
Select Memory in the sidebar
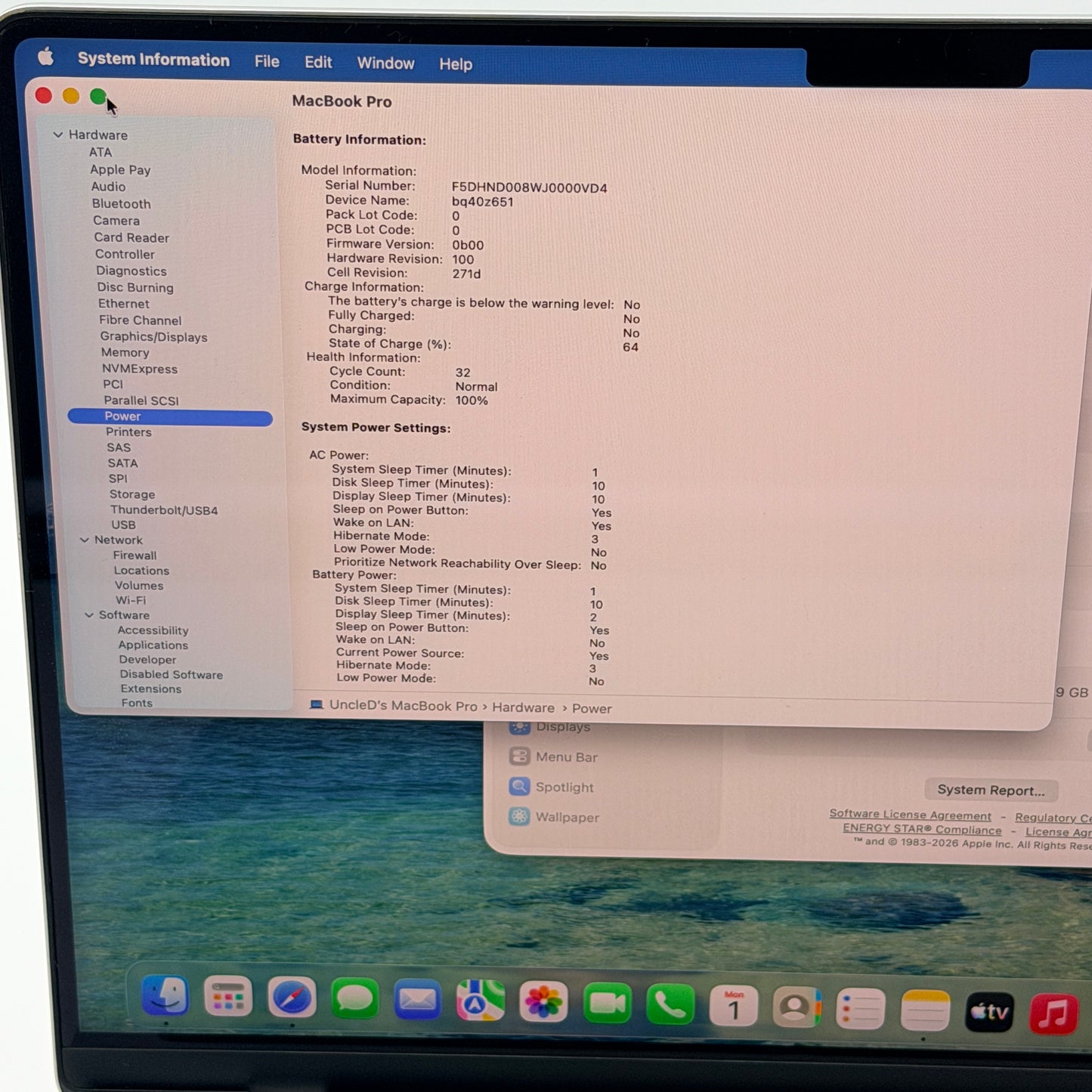(125, 353)
